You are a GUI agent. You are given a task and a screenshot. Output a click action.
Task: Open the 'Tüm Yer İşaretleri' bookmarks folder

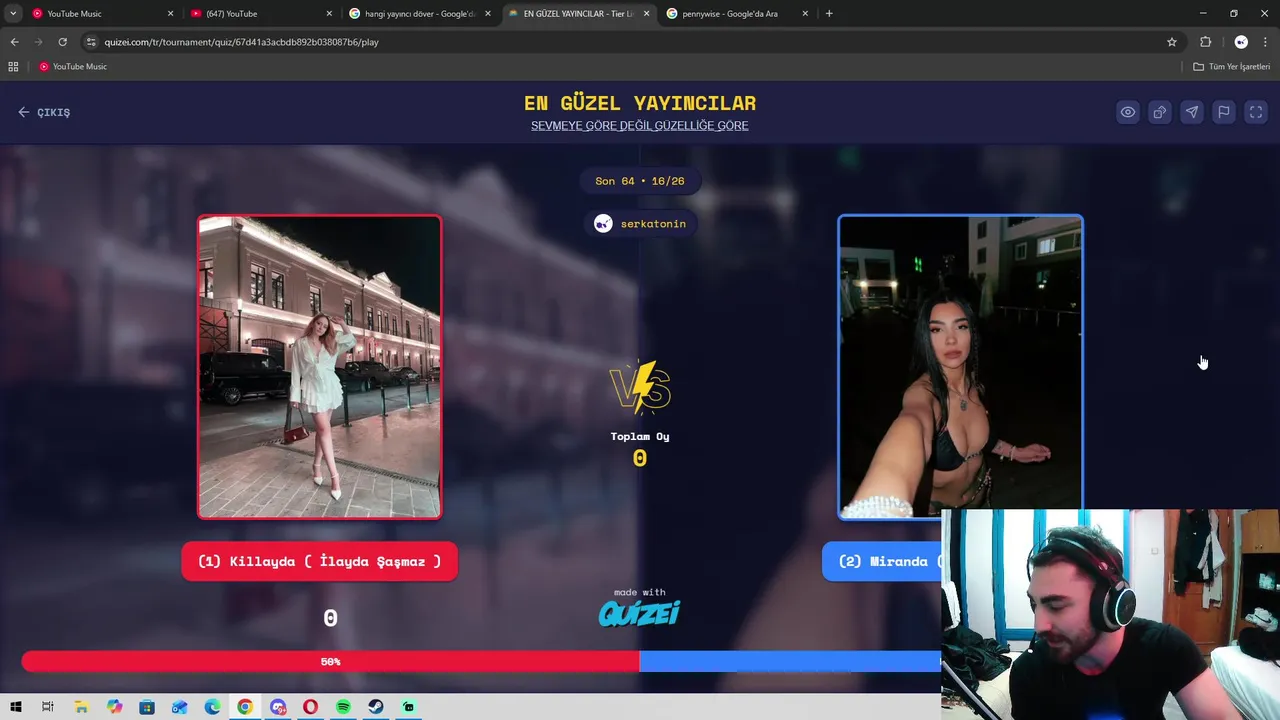coord(1232,67)
